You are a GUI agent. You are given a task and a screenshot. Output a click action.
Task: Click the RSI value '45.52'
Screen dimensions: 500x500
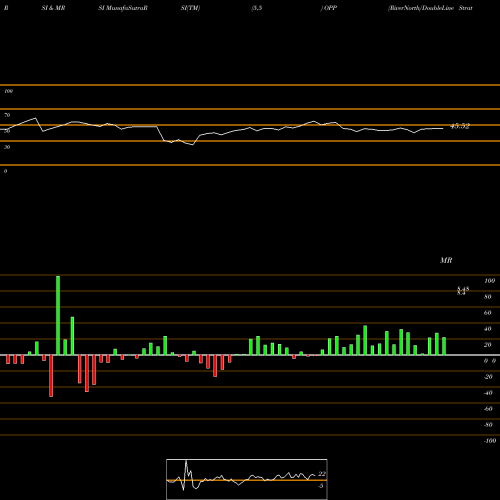click(460, 126)
